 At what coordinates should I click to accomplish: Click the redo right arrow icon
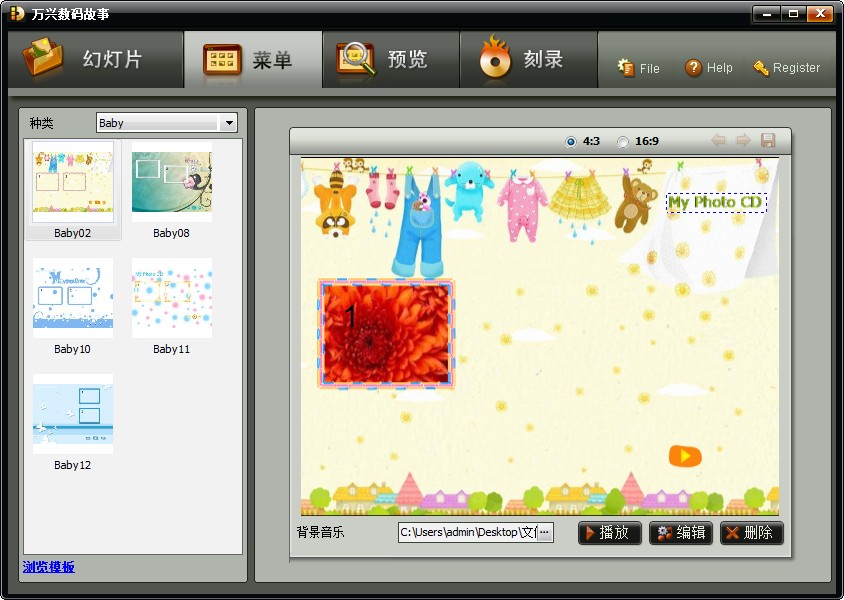(x=743, y=140)
